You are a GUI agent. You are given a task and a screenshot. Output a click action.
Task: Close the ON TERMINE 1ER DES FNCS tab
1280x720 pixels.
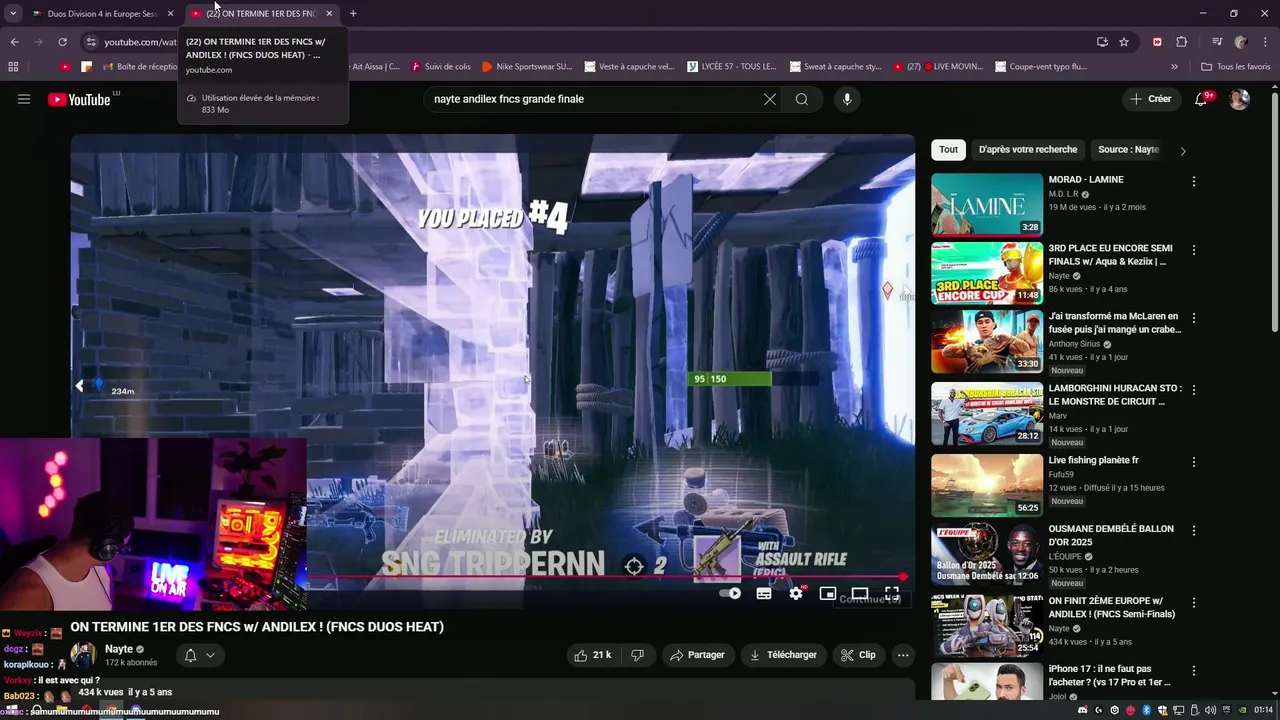(329, 14)
